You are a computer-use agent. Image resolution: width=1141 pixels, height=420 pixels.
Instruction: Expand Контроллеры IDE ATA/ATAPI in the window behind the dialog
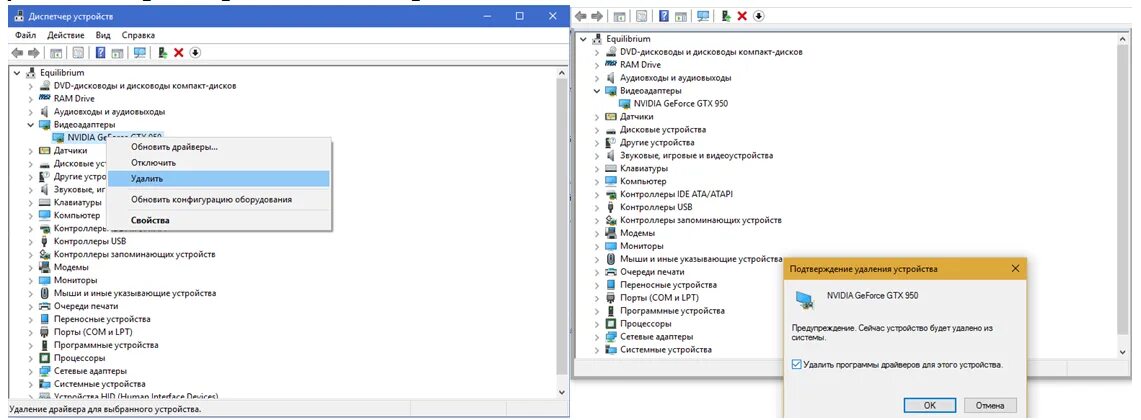tap(597, 194)
